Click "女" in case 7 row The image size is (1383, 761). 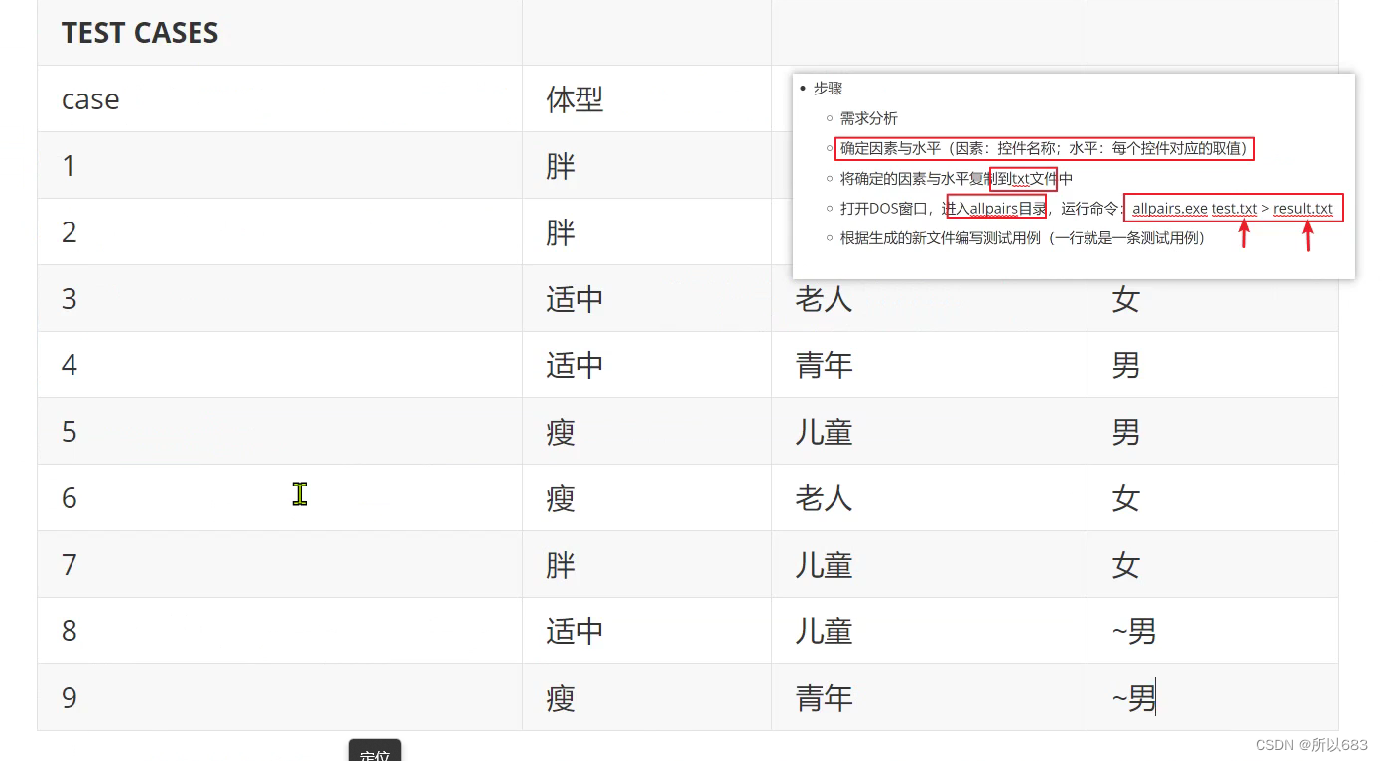coord(1126,565)
